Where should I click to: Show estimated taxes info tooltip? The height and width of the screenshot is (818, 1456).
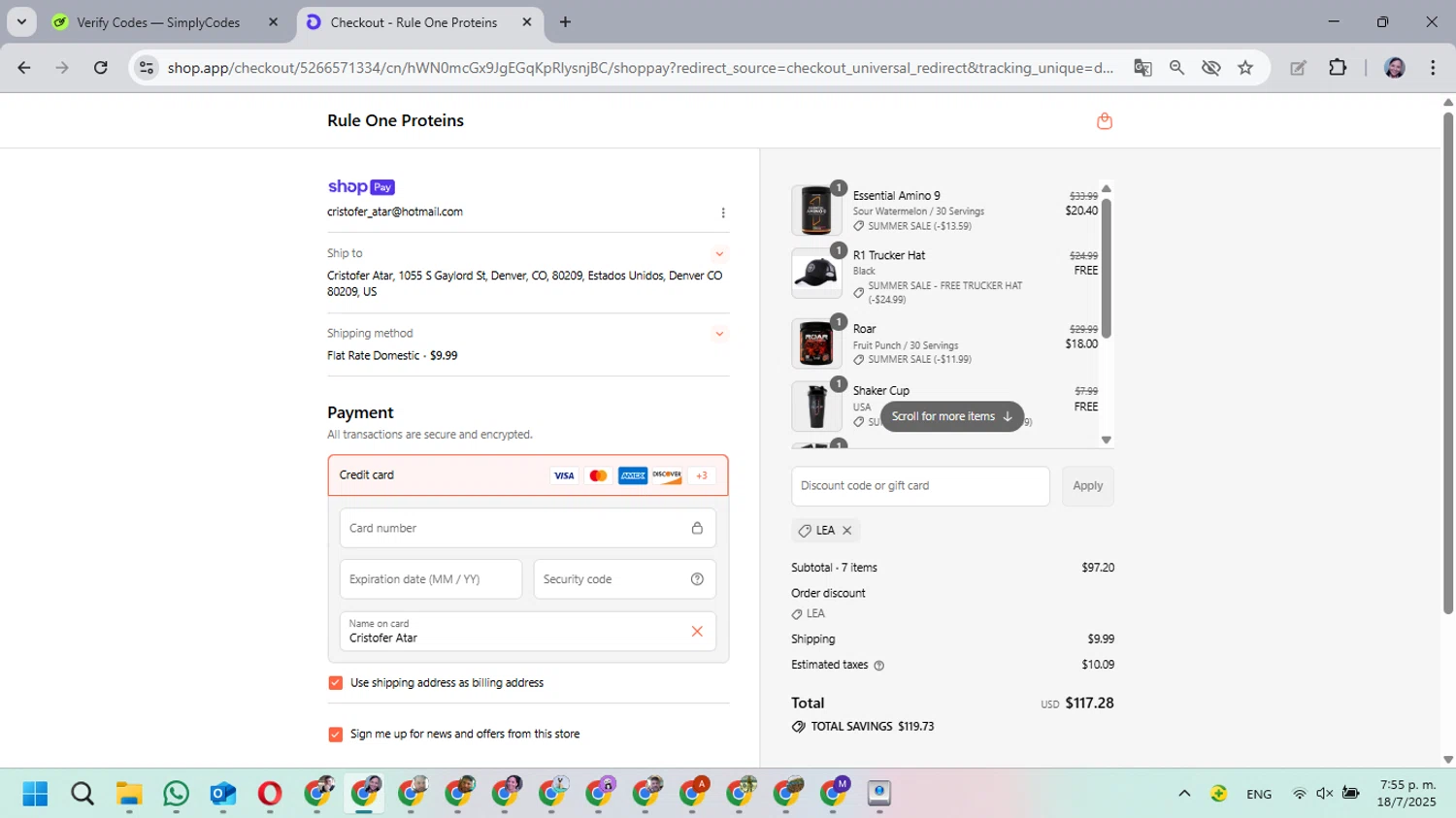tap(879, 666)
